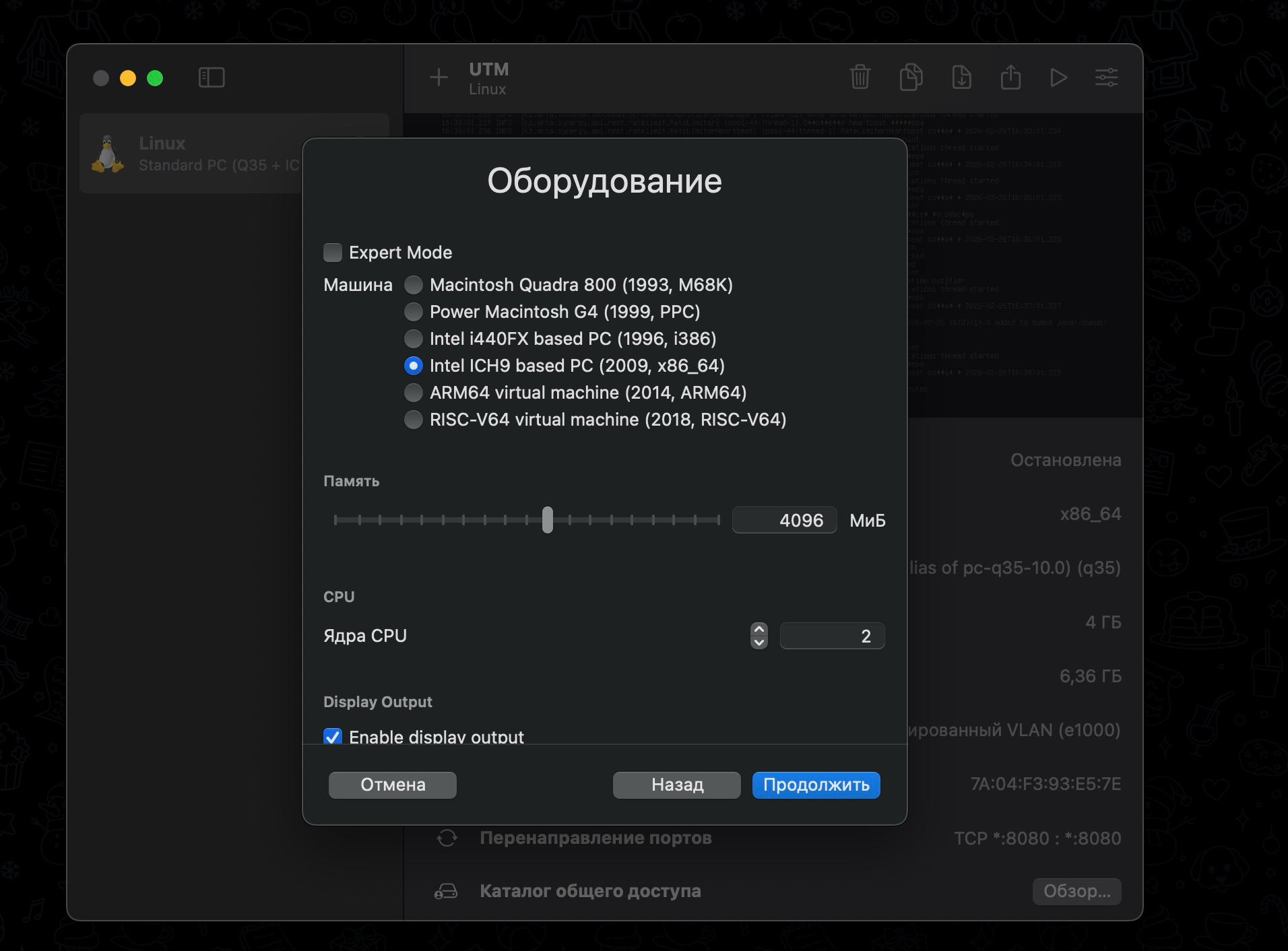Click the memory slider handle

point(548,520)
